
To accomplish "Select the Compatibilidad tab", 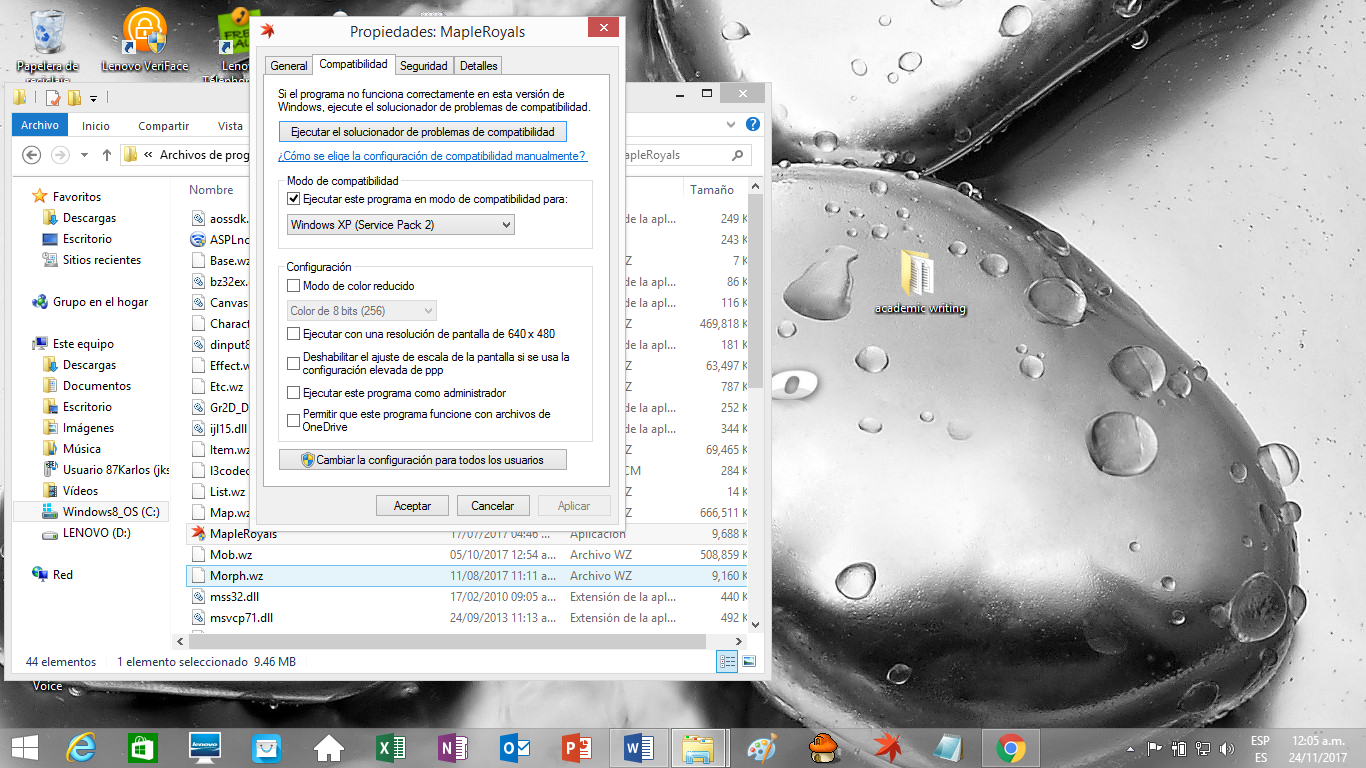I will click(353, 64).
